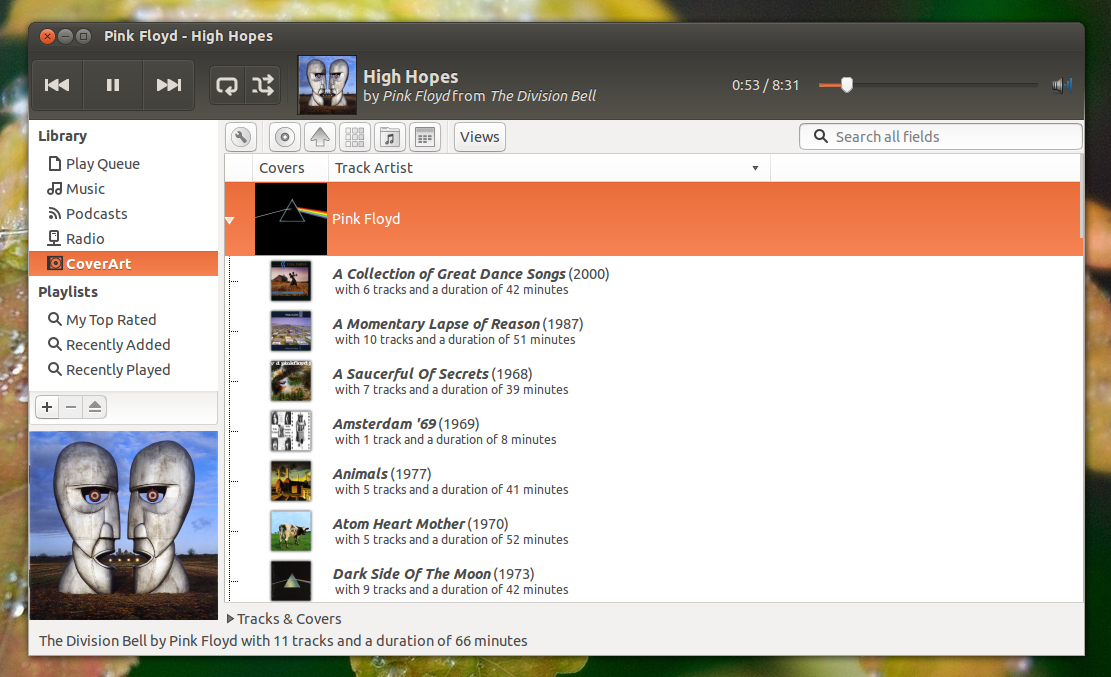Select CoverArt source in sidebar
The width and height of the screenshot is (1111, 677).
[123, 264]
